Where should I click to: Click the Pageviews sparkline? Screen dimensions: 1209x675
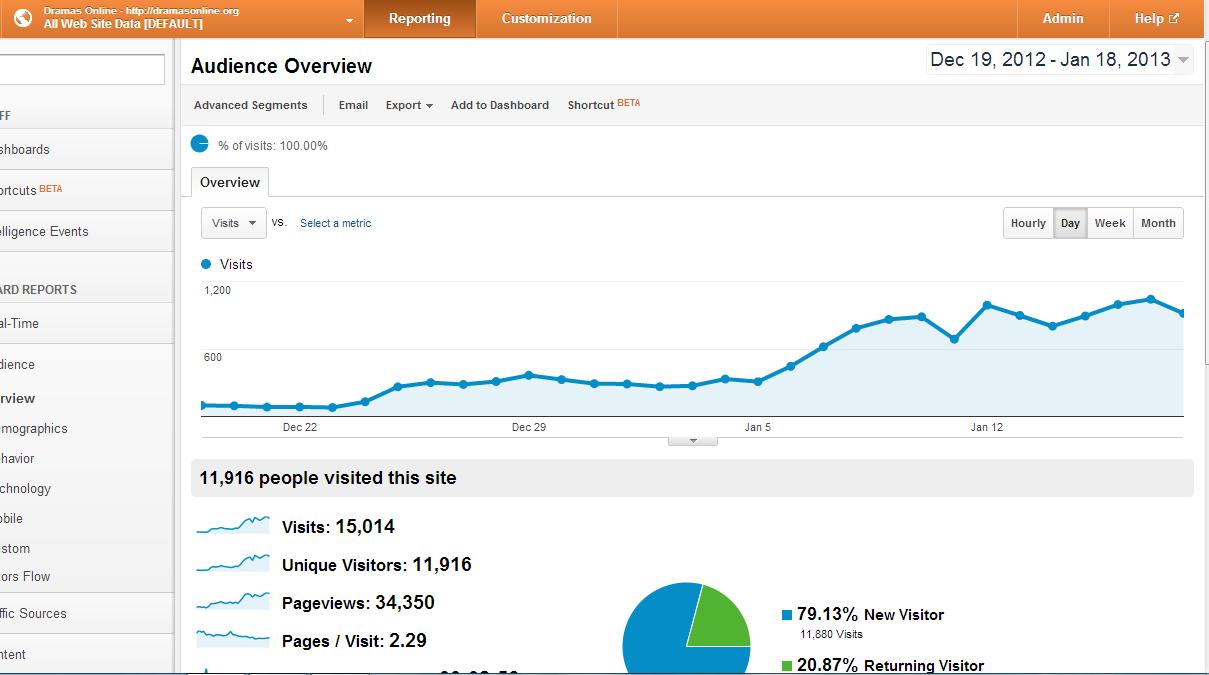[x=233, y=601]
